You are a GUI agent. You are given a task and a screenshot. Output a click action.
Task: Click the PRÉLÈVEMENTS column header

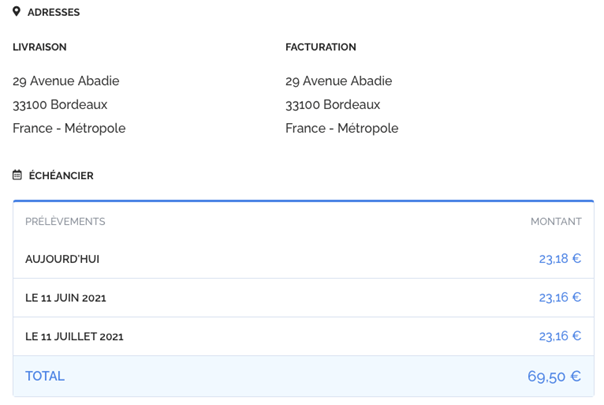tap(65, 221)
